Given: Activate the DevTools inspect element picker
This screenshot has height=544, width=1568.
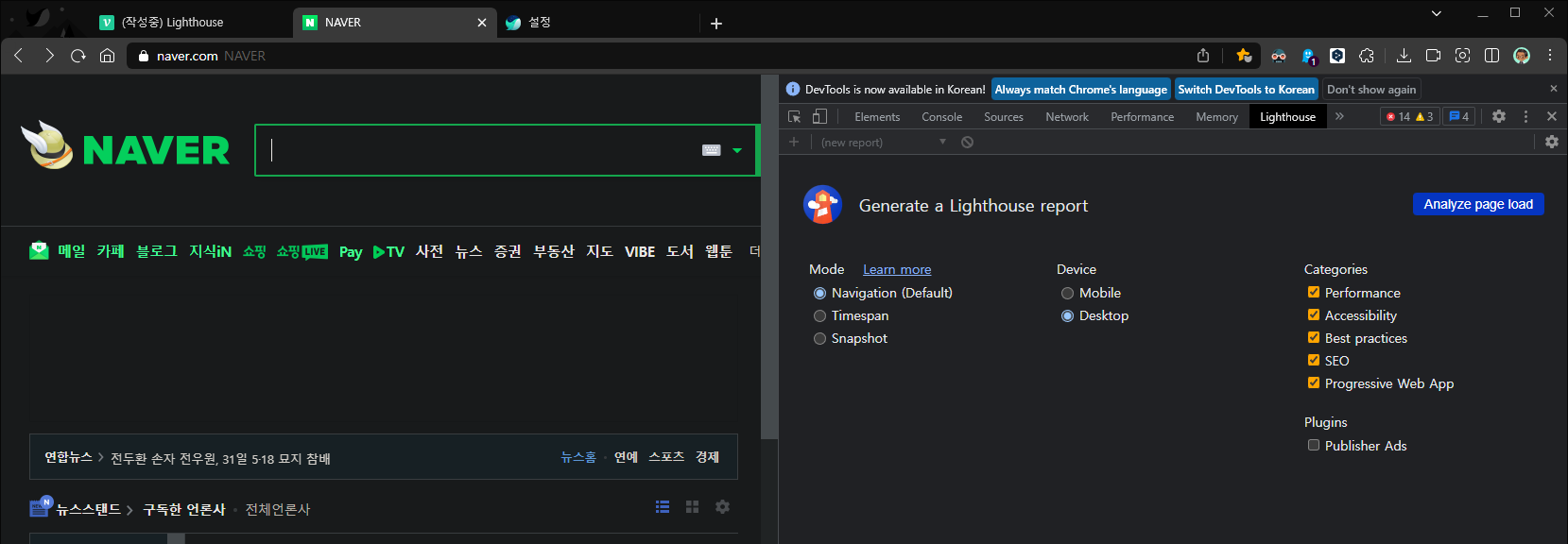Looking at the screenshot, I should (x=794, y=116).
